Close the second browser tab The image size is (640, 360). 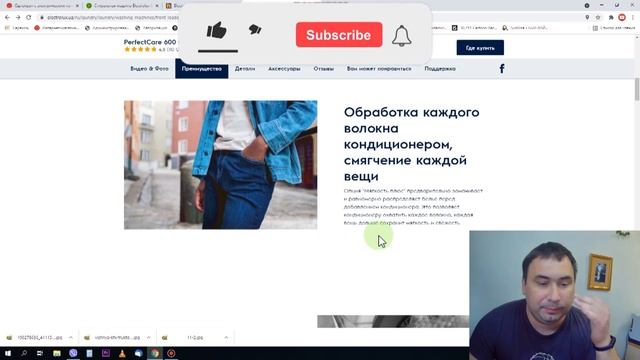click(157, 6)
